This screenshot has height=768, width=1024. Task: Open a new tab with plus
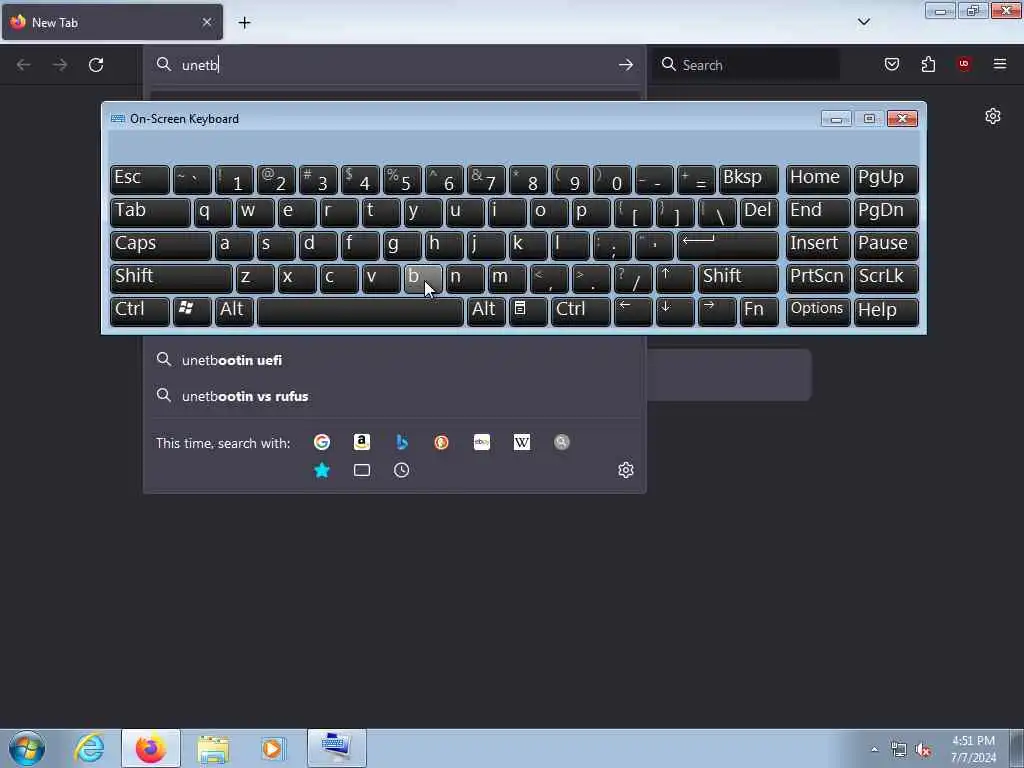pos(244,23)
